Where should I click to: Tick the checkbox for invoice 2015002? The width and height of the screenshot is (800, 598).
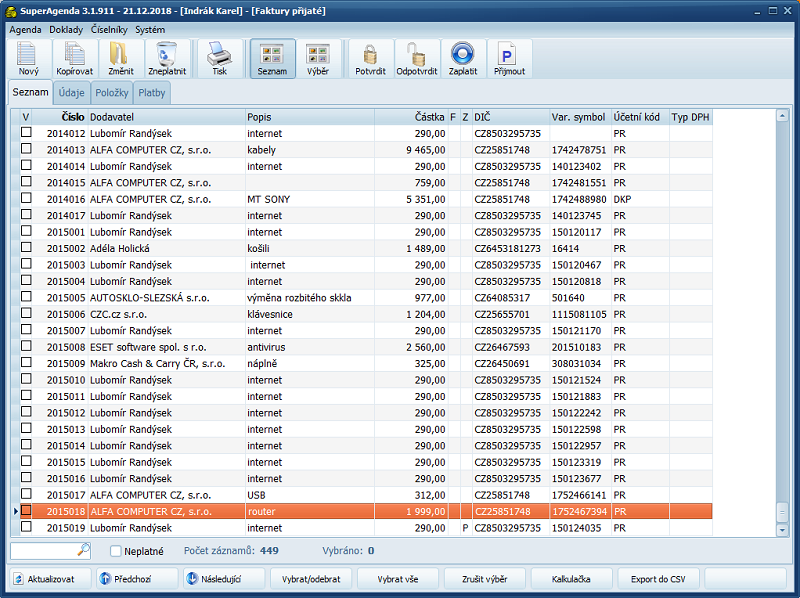(27, 247)
